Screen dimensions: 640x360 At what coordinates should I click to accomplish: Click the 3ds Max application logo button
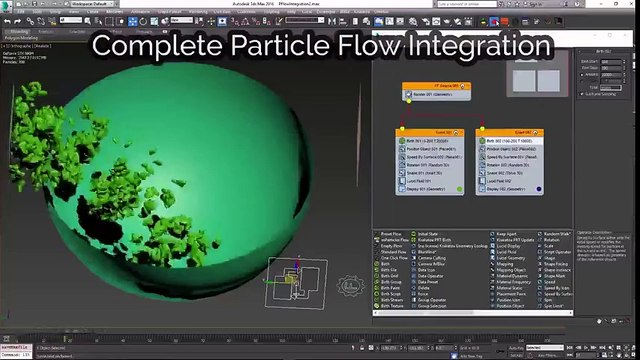[x=6, y=6]
